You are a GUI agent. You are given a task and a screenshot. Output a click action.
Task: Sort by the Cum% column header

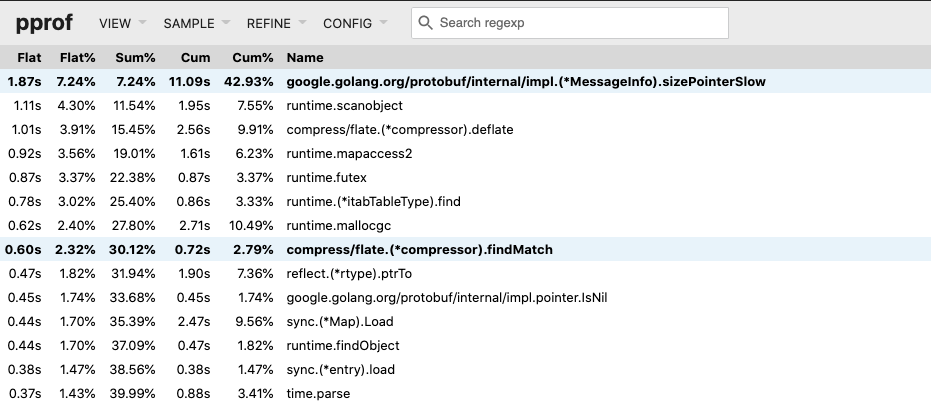(253, 58)
